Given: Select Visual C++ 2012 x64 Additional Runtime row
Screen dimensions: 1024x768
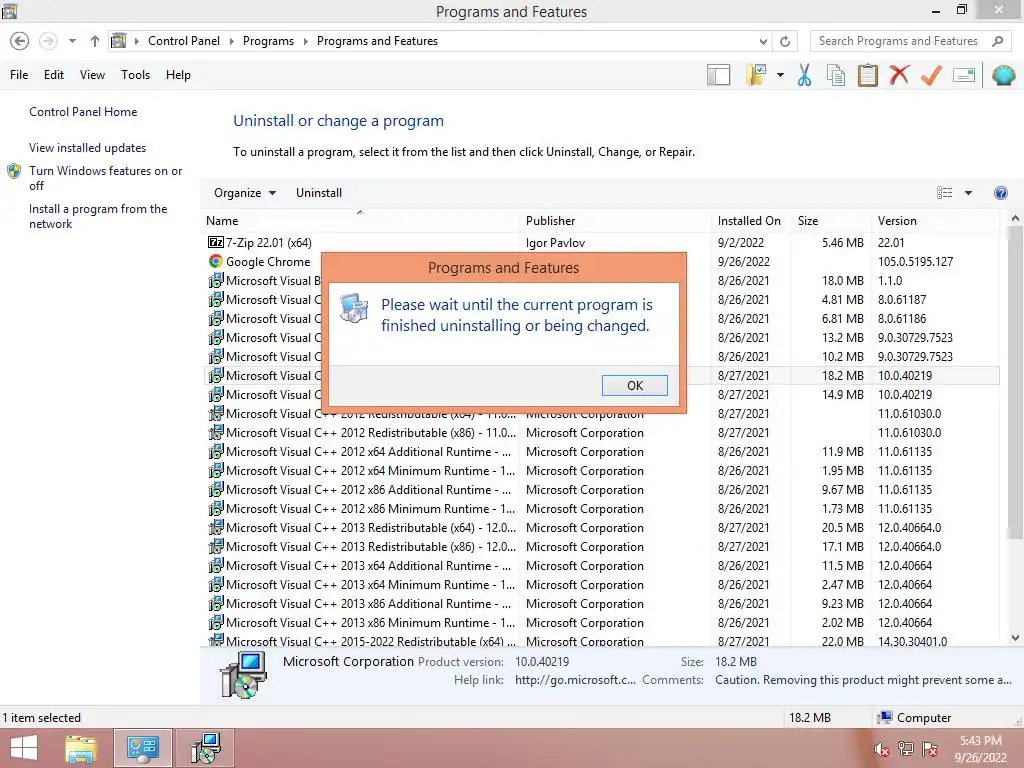Looking at the screenshot, I should coord(601,451).
